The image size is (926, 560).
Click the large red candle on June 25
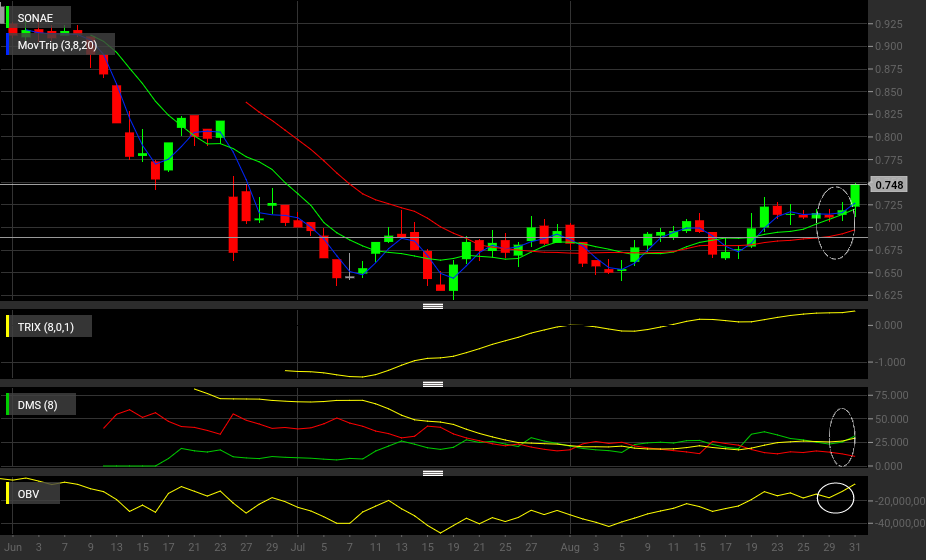233,224
